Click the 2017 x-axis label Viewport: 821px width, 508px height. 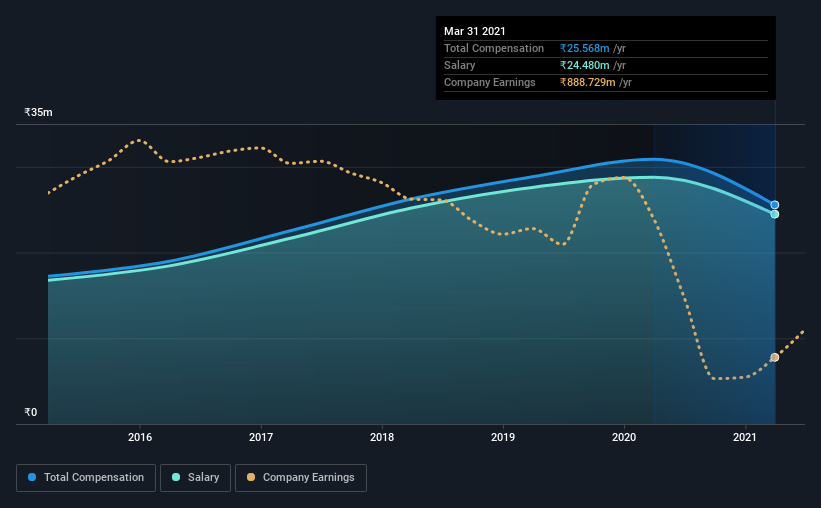(x=261, y=437)
